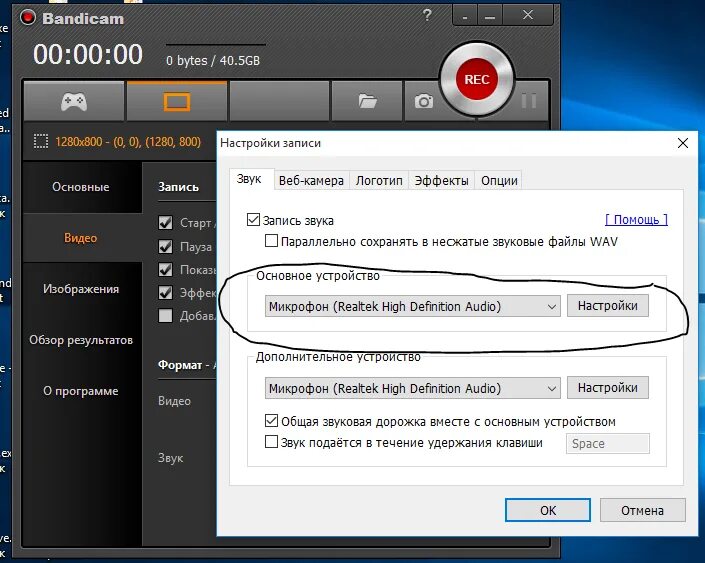Switch to the Логотип tab

coord(379,181)
